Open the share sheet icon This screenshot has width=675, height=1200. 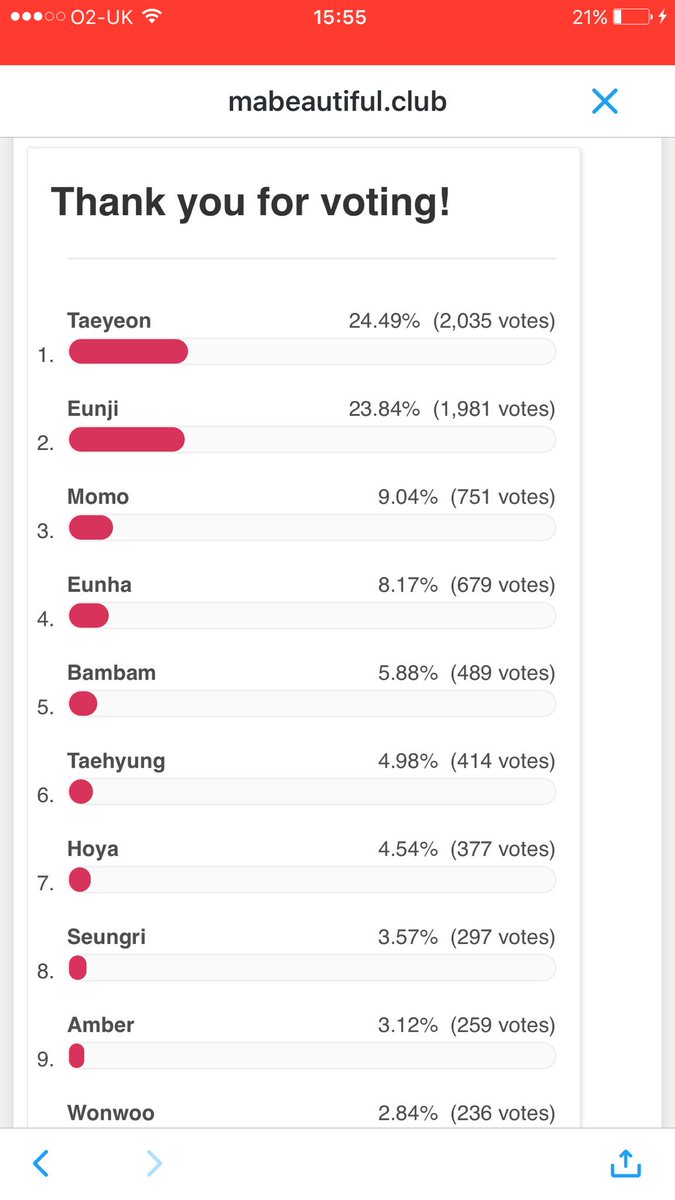point(625,1162)
